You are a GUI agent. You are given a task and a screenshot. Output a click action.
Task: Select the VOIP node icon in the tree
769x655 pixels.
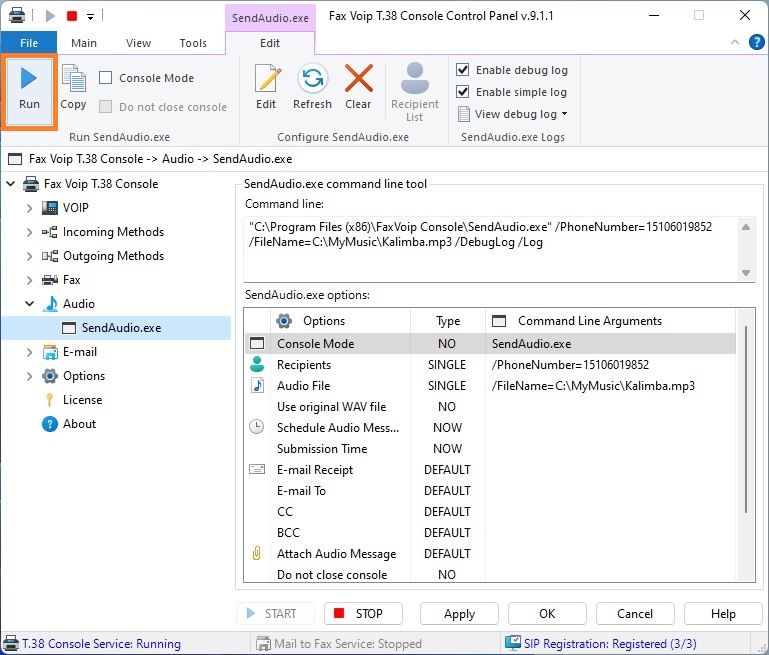click(x=50, y=208)
